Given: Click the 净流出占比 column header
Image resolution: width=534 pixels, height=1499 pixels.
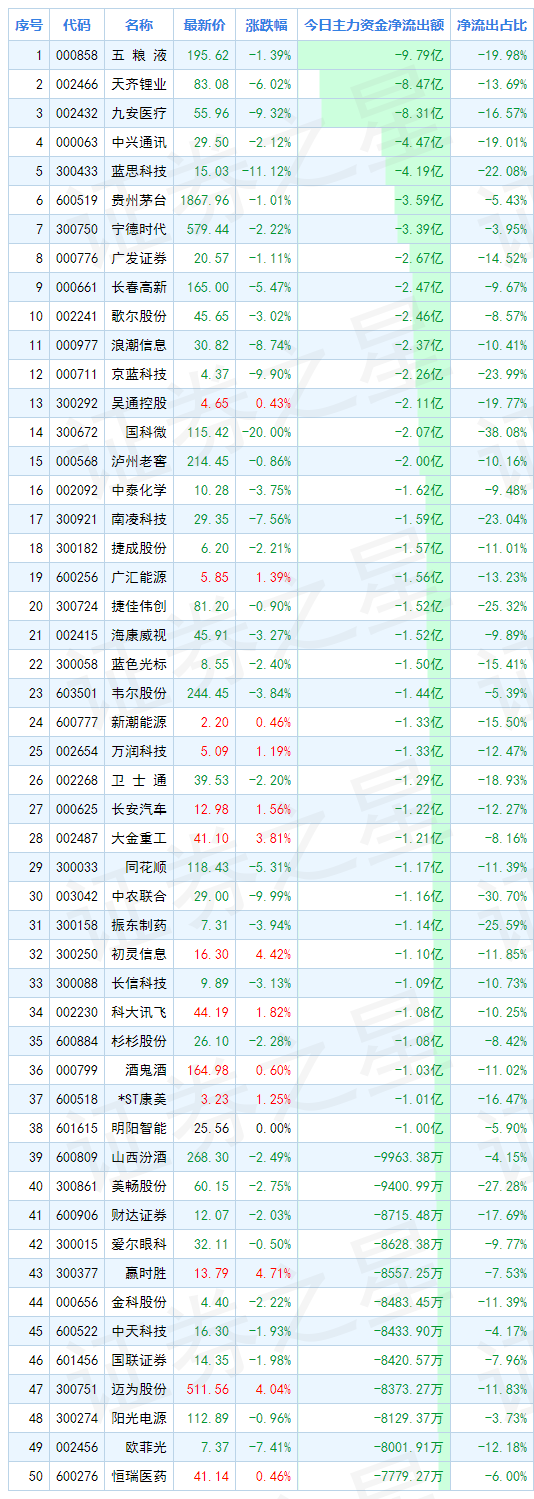Looking at the screenshot, I should tap(491, 25).
